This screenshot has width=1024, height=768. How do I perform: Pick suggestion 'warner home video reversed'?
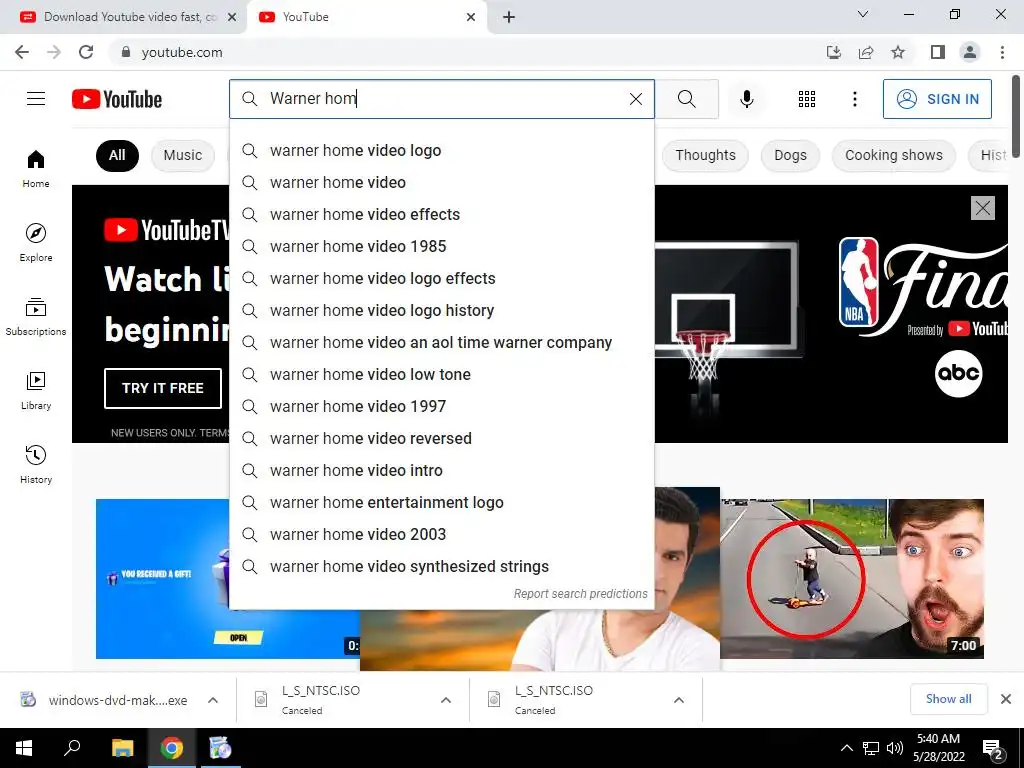click(441, 438)
